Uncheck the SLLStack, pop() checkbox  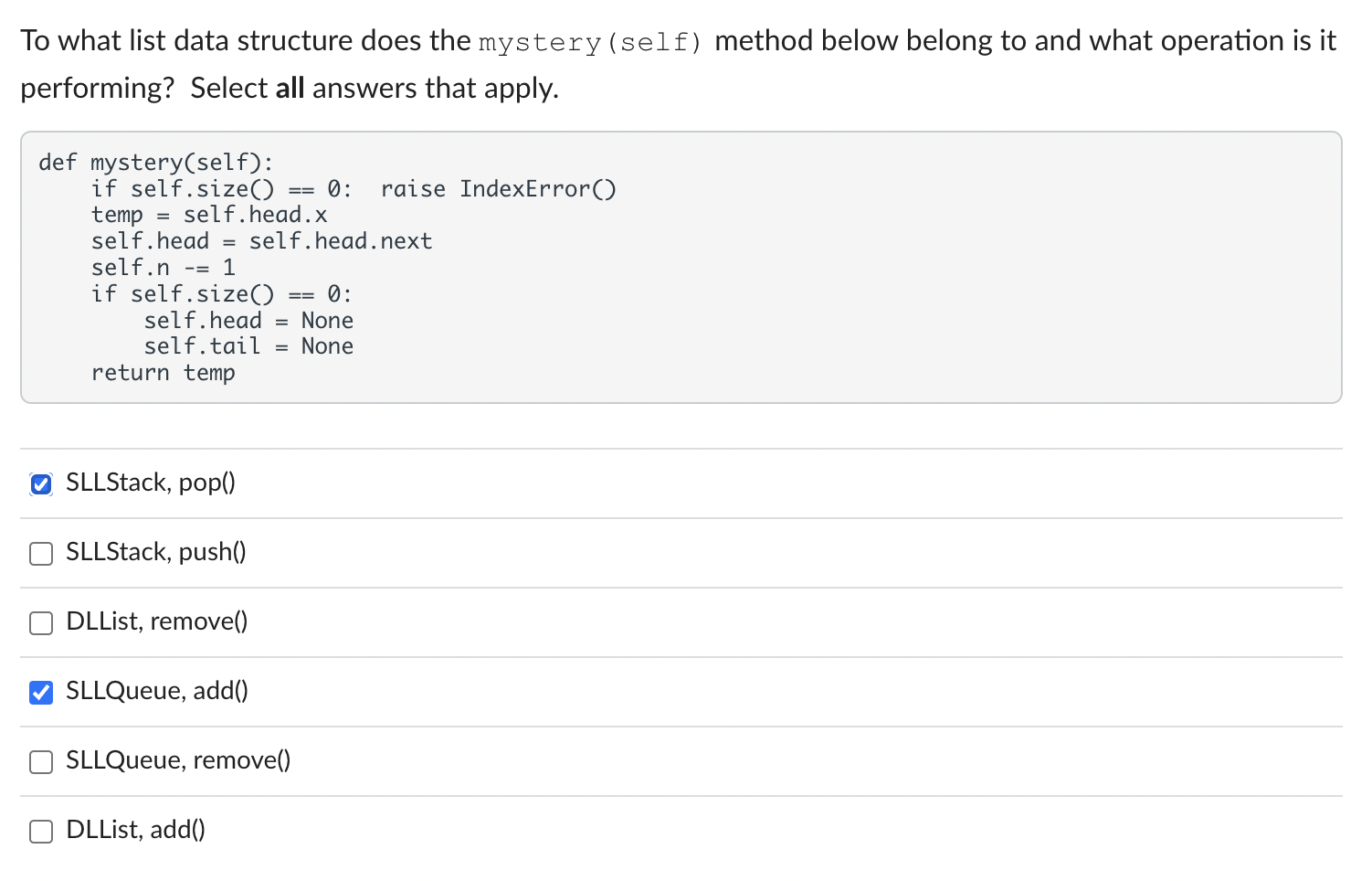click(40, 483)
